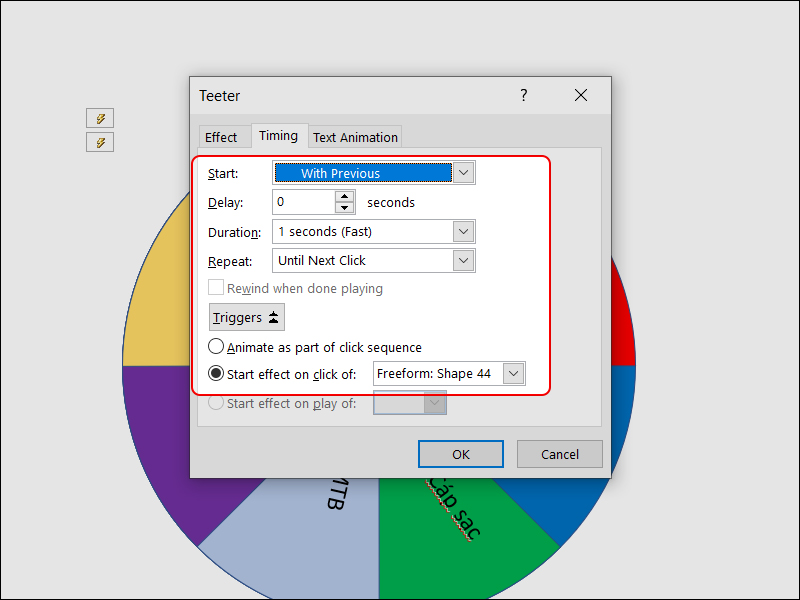Click inside the Delay seconds input field

304,202
